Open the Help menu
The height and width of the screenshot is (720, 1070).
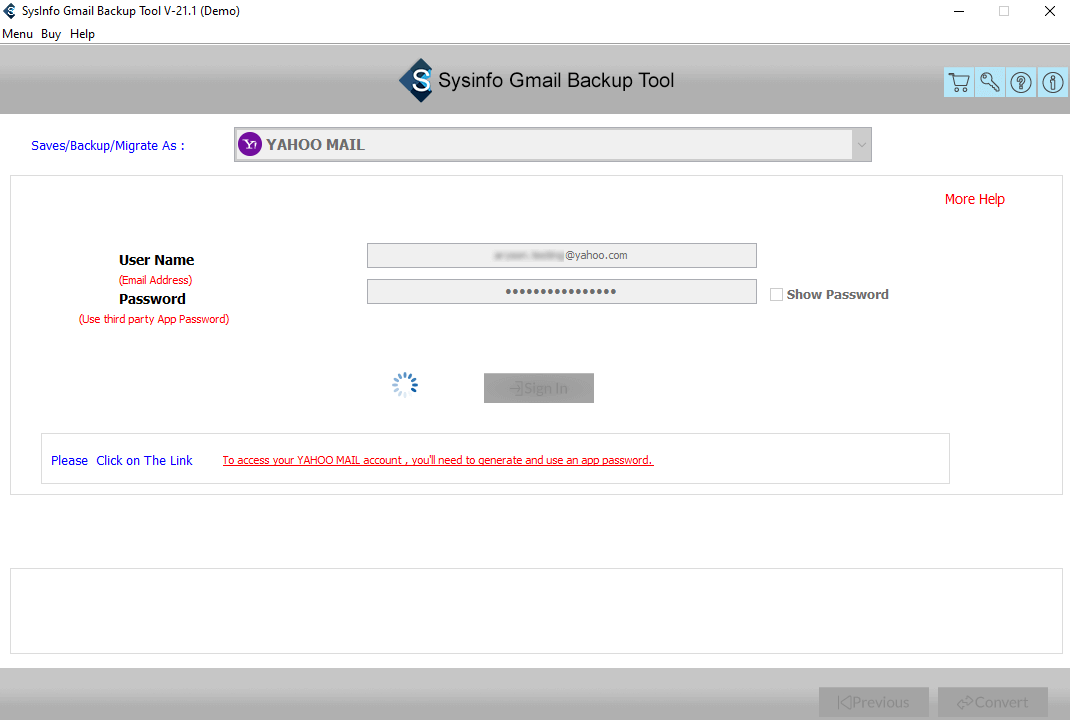pyautogui.click(x=83, y=34)
